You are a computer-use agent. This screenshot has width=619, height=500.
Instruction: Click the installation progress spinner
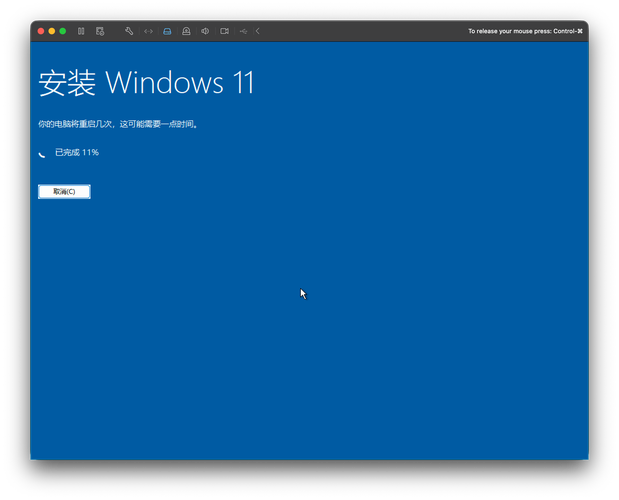pos(42,154)
